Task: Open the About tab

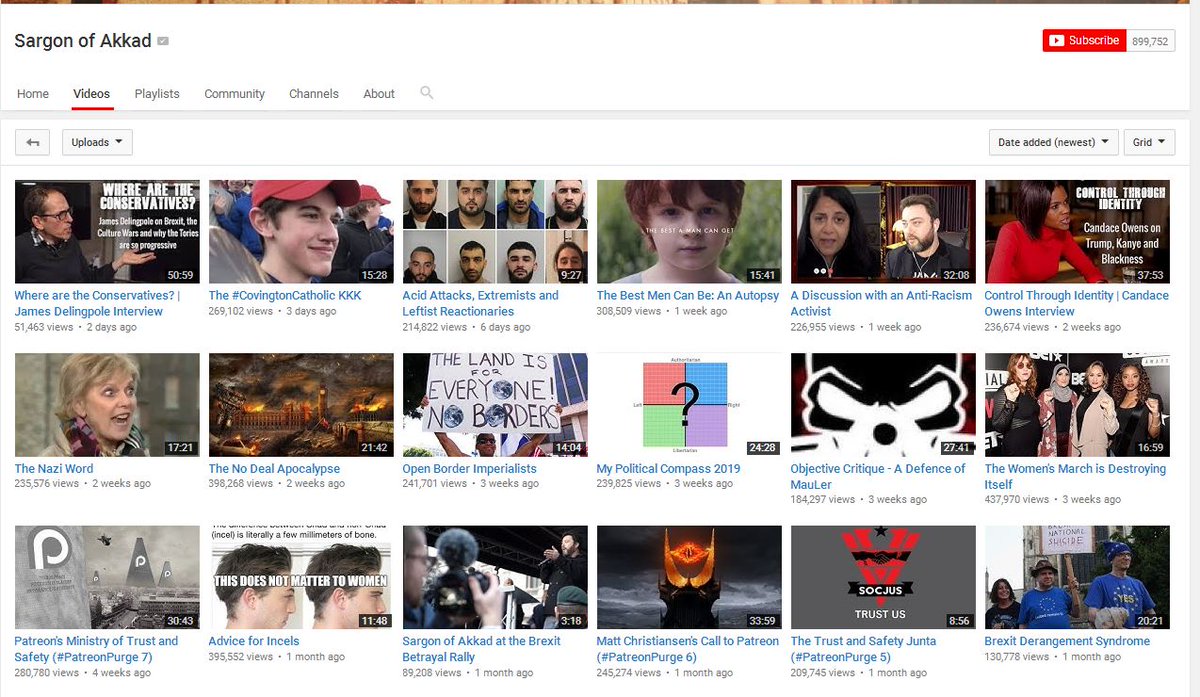Action: pyautogui.click(x=379, y=94)
